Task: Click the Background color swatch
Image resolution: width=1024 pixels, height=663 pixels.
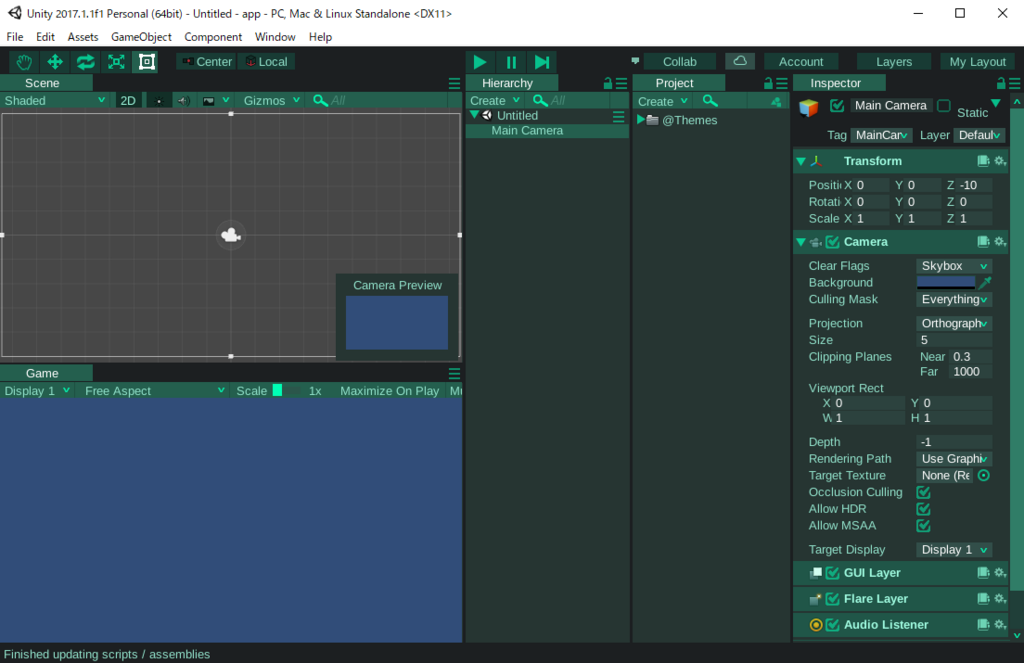Action: [x=946, y=282]
